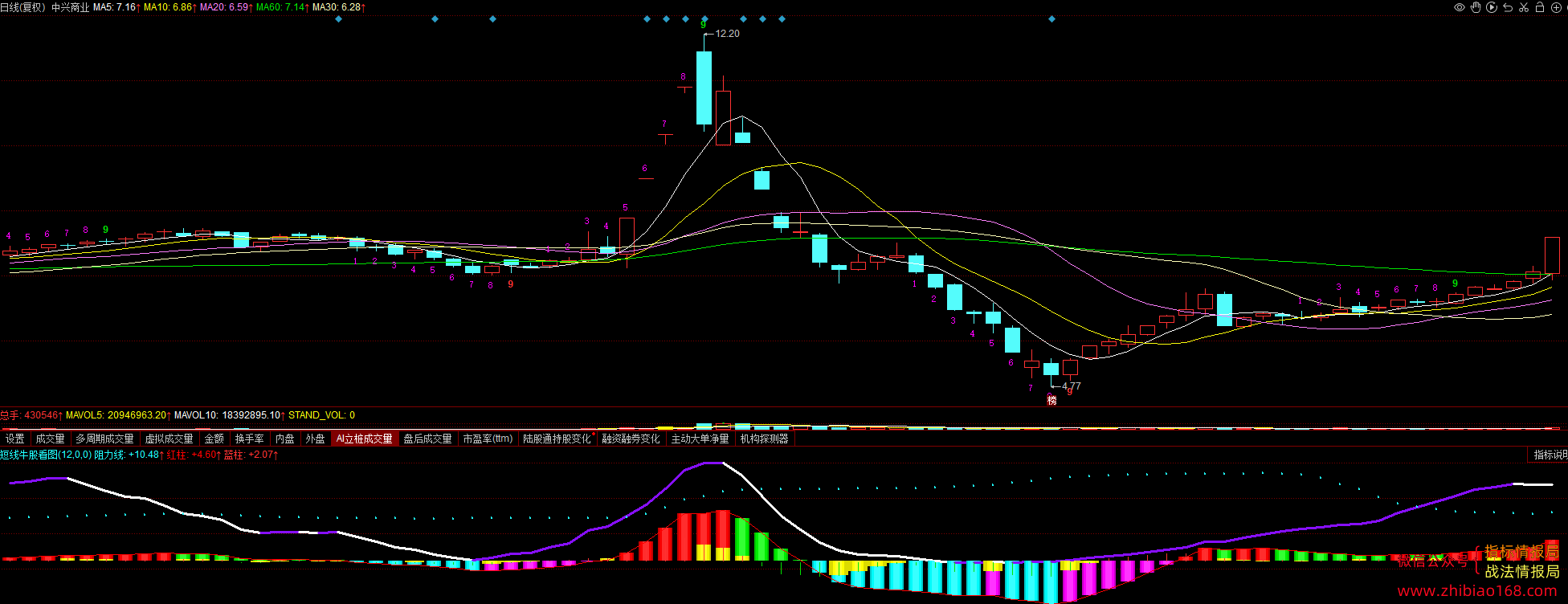The image size is (1568, 604).
Task: Click the first blue diamond event marker
Action: [x=338, y=18]
